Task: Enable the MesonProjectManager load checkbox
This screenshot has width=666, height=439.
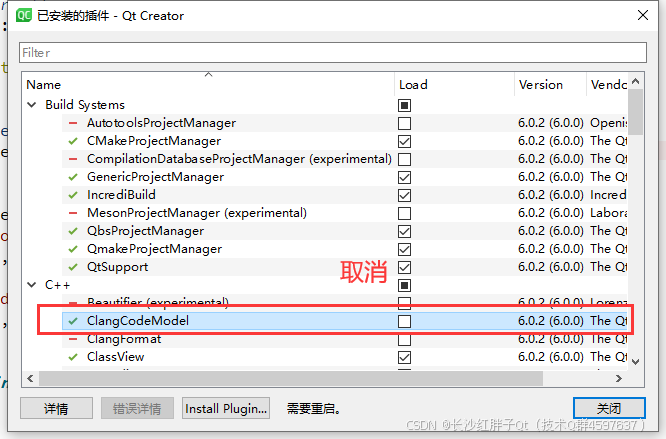Action: [404, 213]
